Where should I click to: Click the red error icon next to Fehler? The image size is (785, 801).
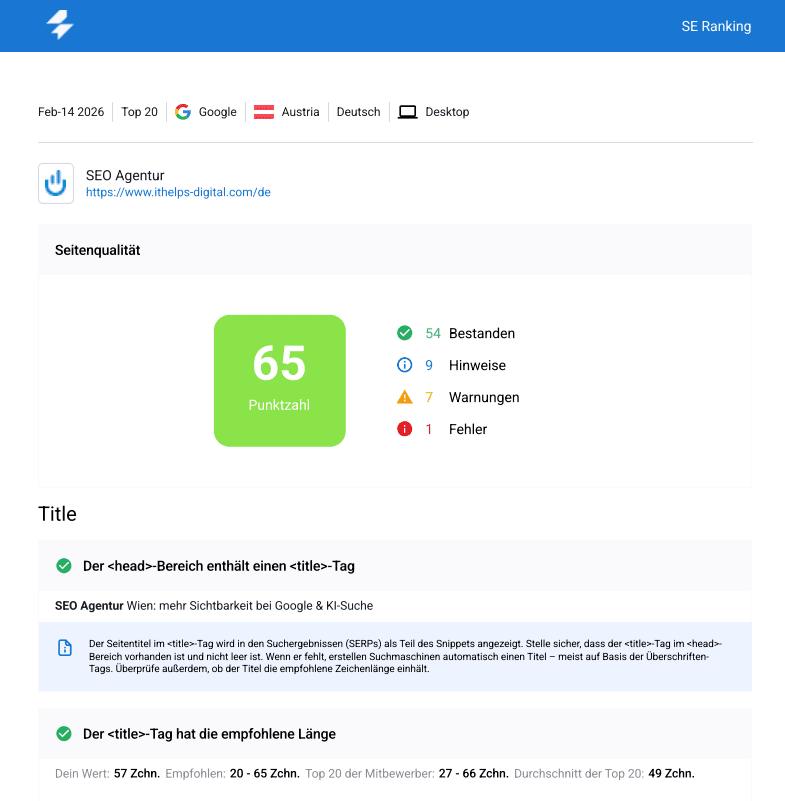tap(405, 429)
